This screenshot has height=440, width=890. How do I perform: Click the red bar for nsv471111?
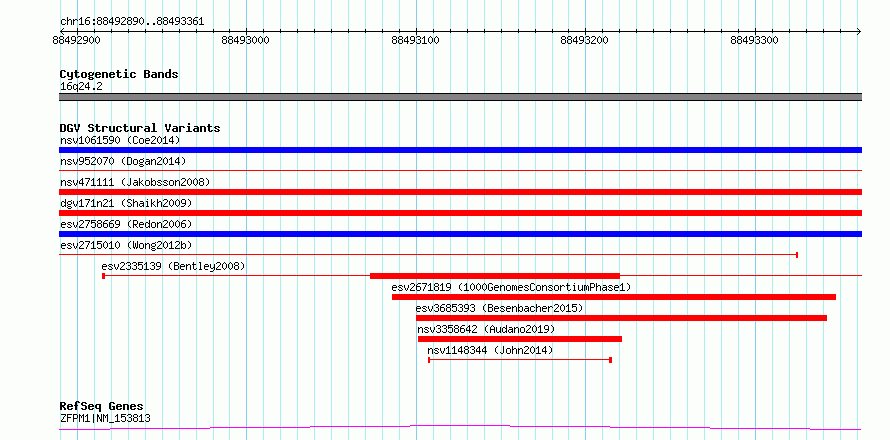click(x=460, y=192)
